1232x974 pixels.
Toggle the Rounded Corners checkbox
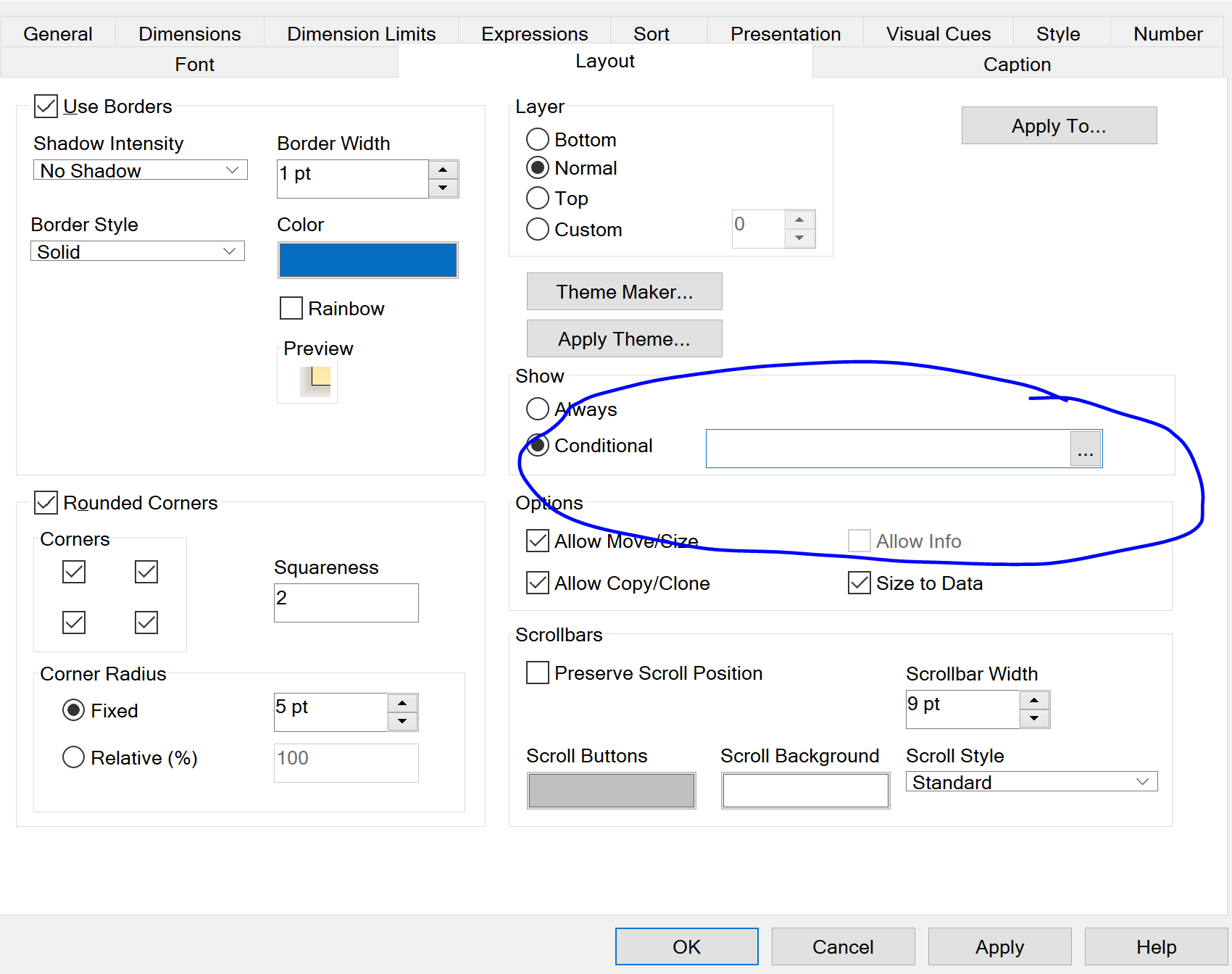(x=46, y=502)
